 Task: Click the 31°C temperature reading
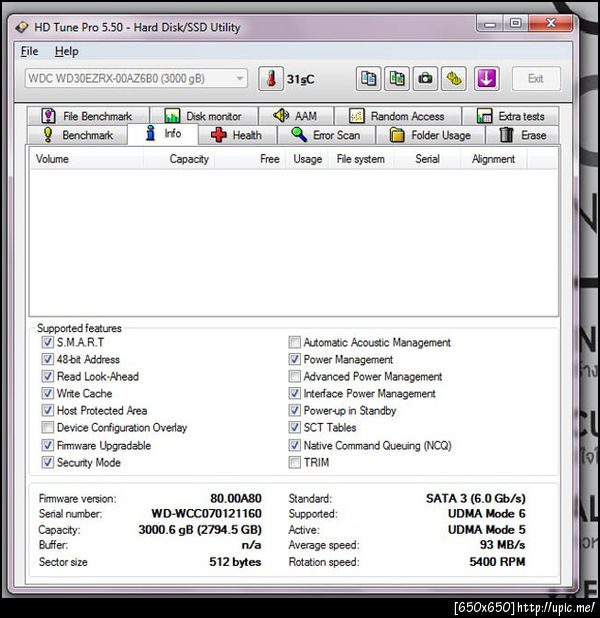point(301,80)
